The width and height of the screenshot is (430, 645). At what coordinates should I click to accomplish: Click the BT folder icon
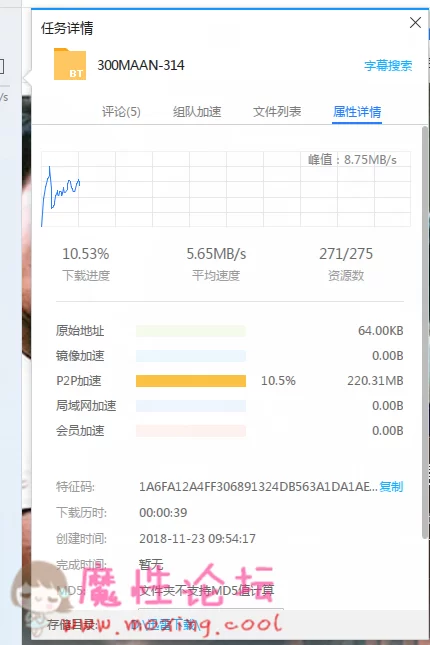(70, 64)
